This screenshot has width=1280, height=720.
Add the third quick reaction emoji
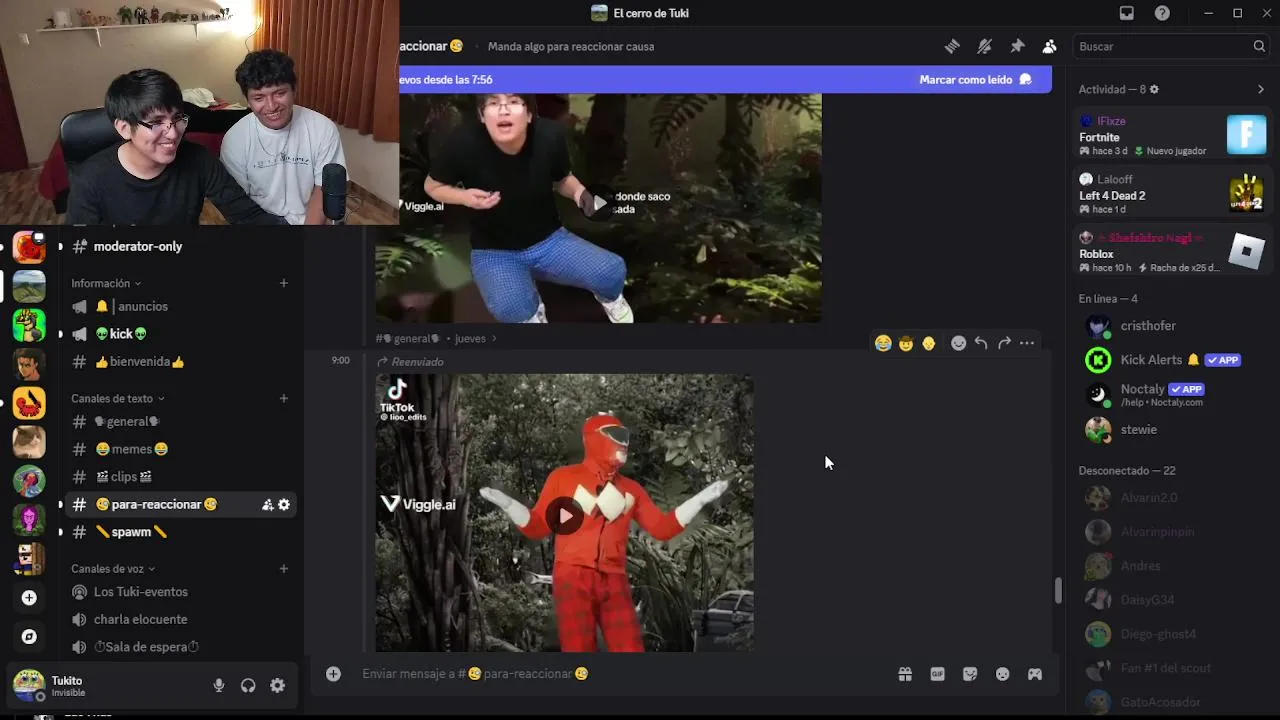tap(929, 343)
